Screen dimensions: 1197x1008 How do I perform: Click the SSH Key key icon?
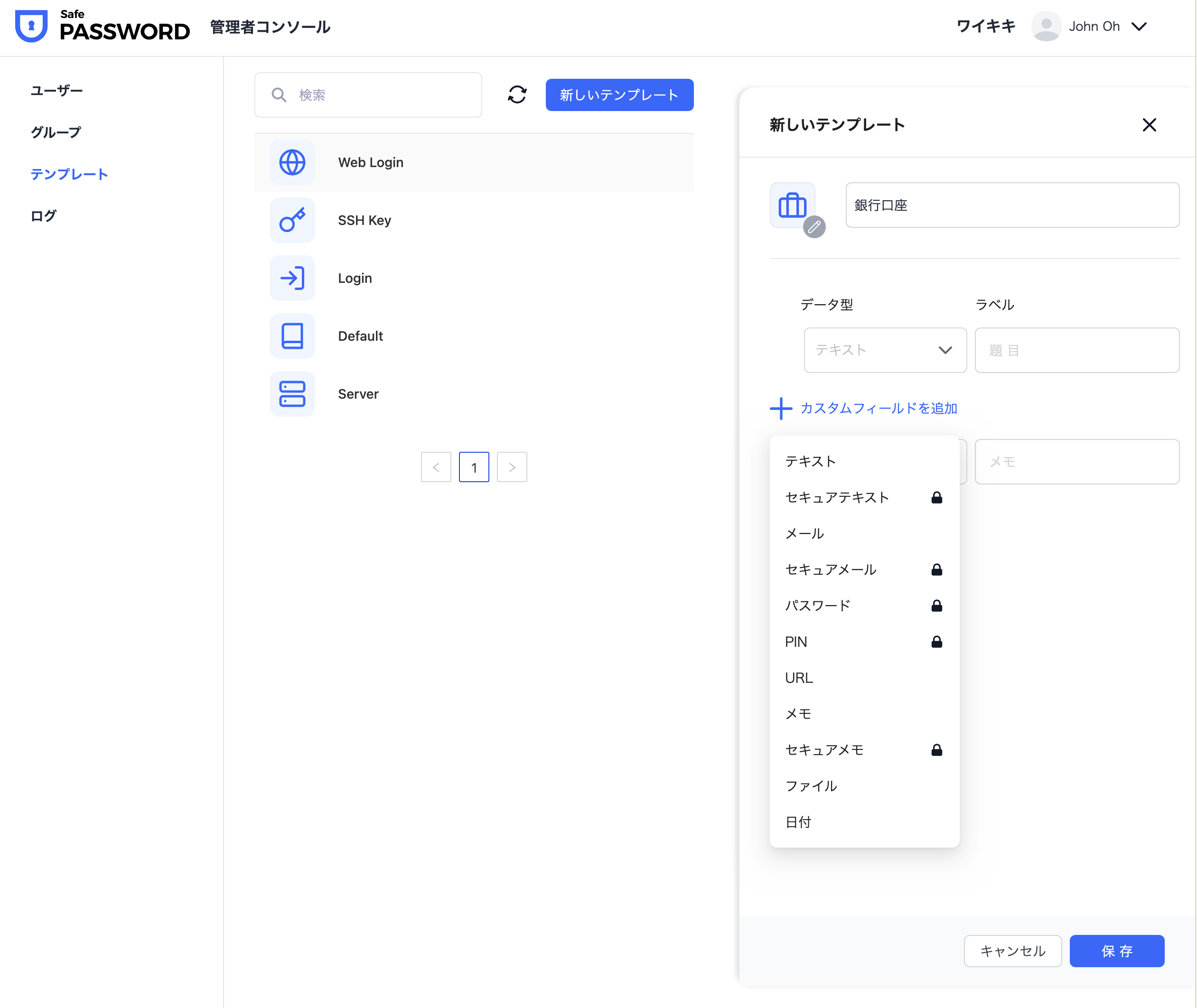click(292, 220)
